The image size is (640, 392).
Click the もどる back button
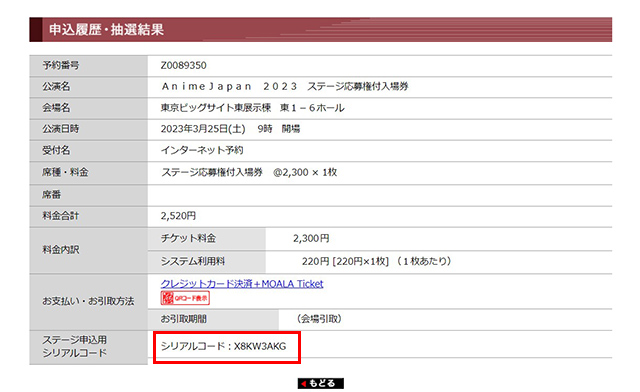point(320,383)
